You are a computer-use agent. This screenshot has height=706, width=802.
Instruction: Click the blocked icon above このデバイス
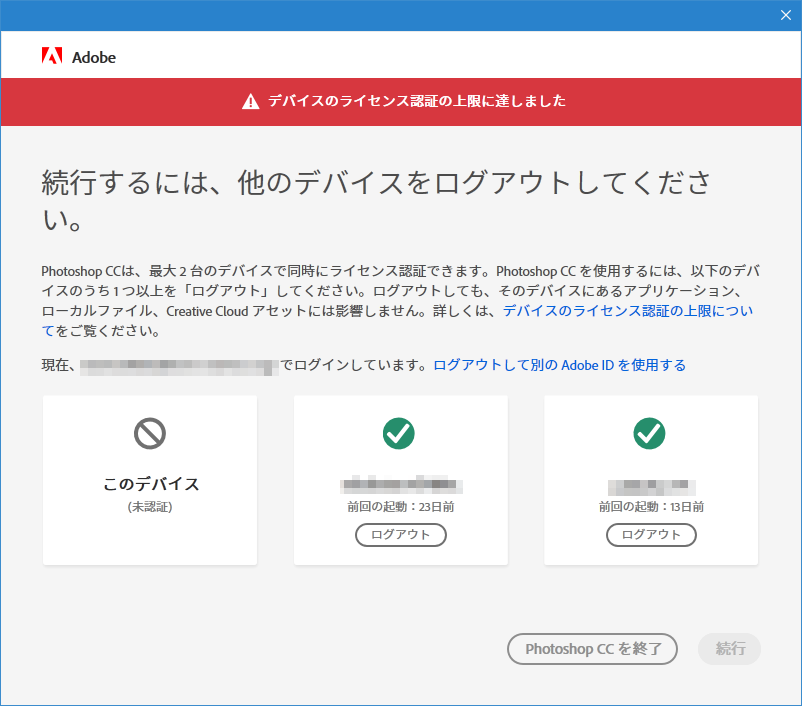[x=150, y=433]
